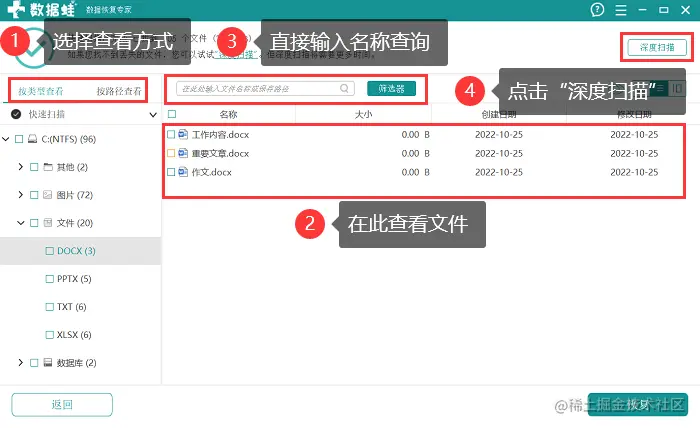Check the XLSX (6) checkbox
The width and height of the screenshot is (700, 428).
coord(50,335)
